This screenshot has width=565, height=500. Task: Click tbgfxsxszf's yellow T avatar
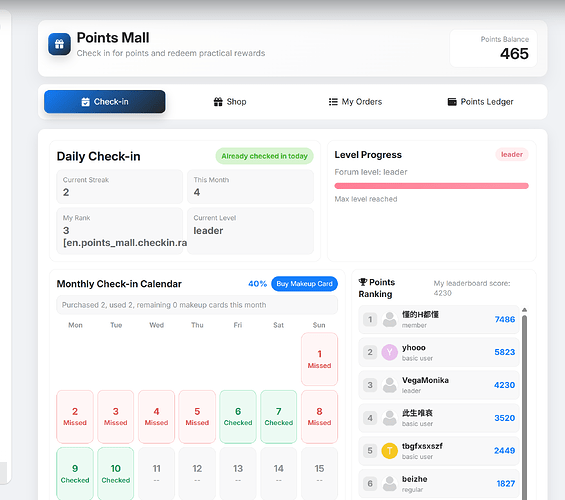[x=390, y=451]
